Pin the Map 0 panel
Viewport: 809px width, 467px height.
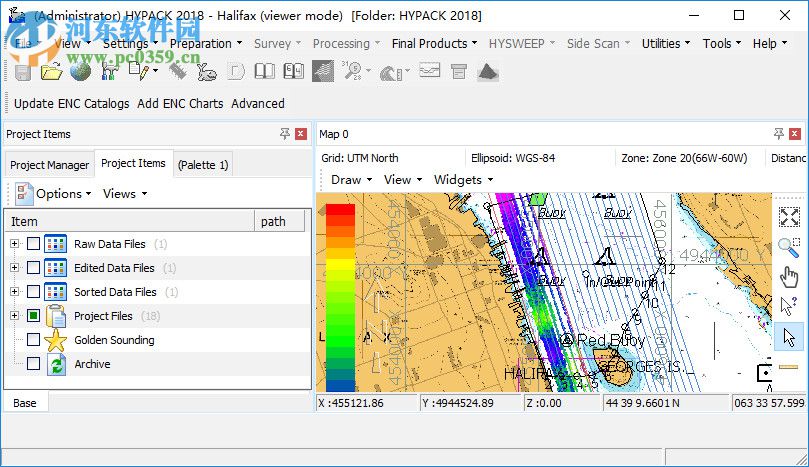779,134
